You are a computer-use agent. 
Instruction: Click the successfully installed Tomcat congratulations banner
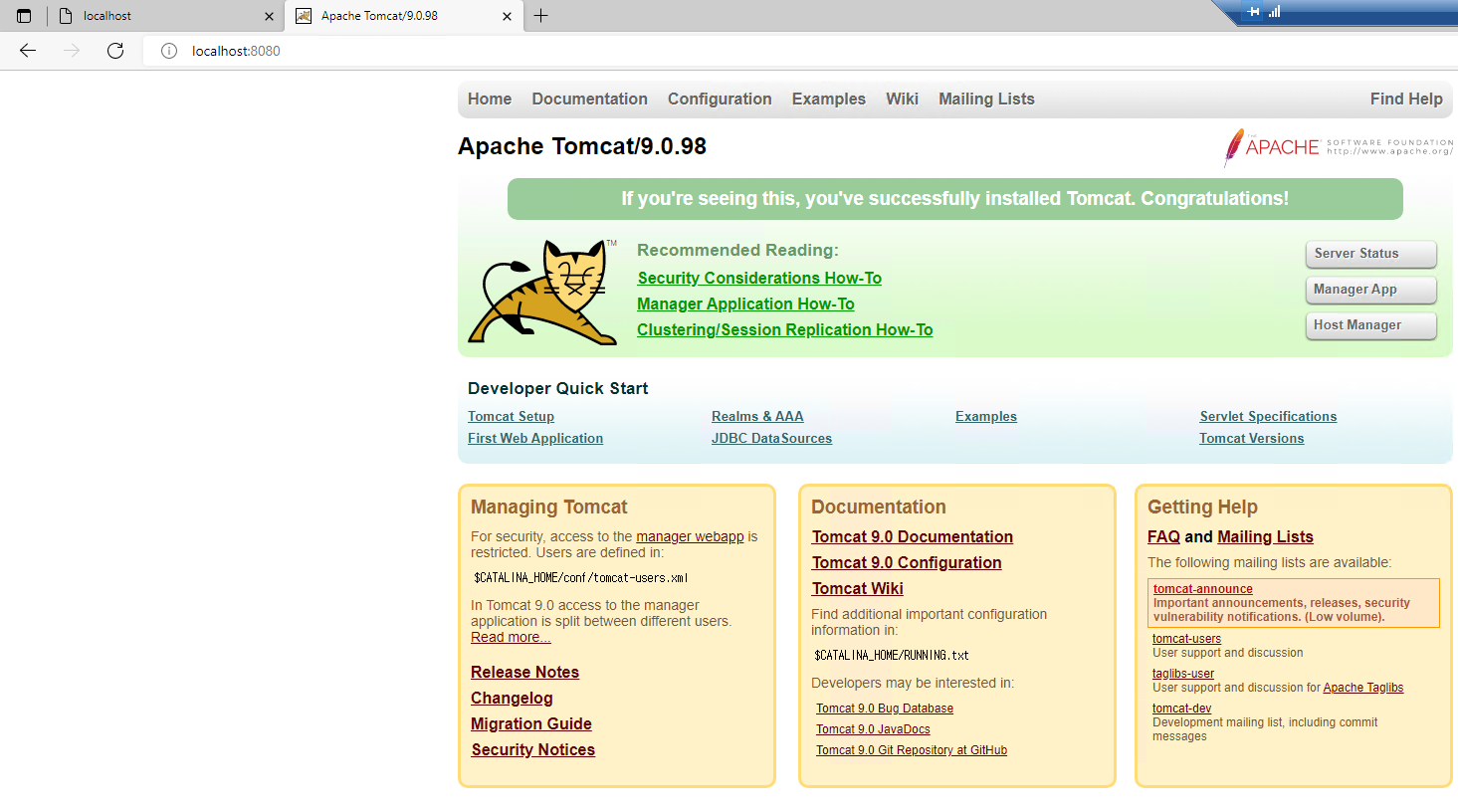955,199
